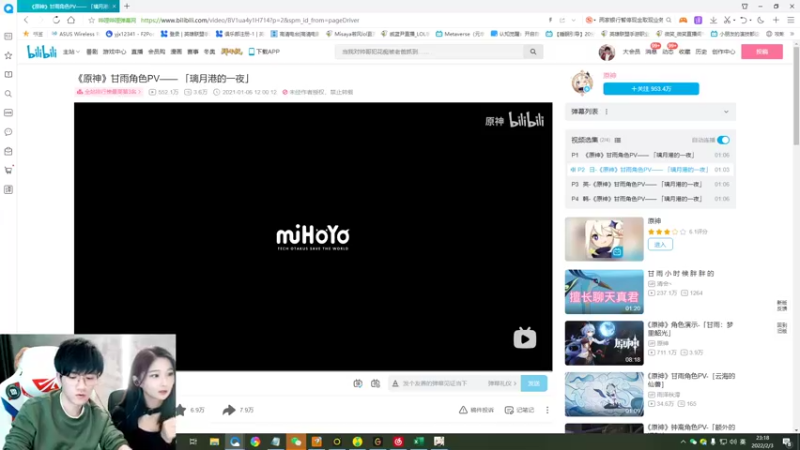Screen dimensions: 800x450
Task: Open browser download manager icon
Action: click(713, 20)
